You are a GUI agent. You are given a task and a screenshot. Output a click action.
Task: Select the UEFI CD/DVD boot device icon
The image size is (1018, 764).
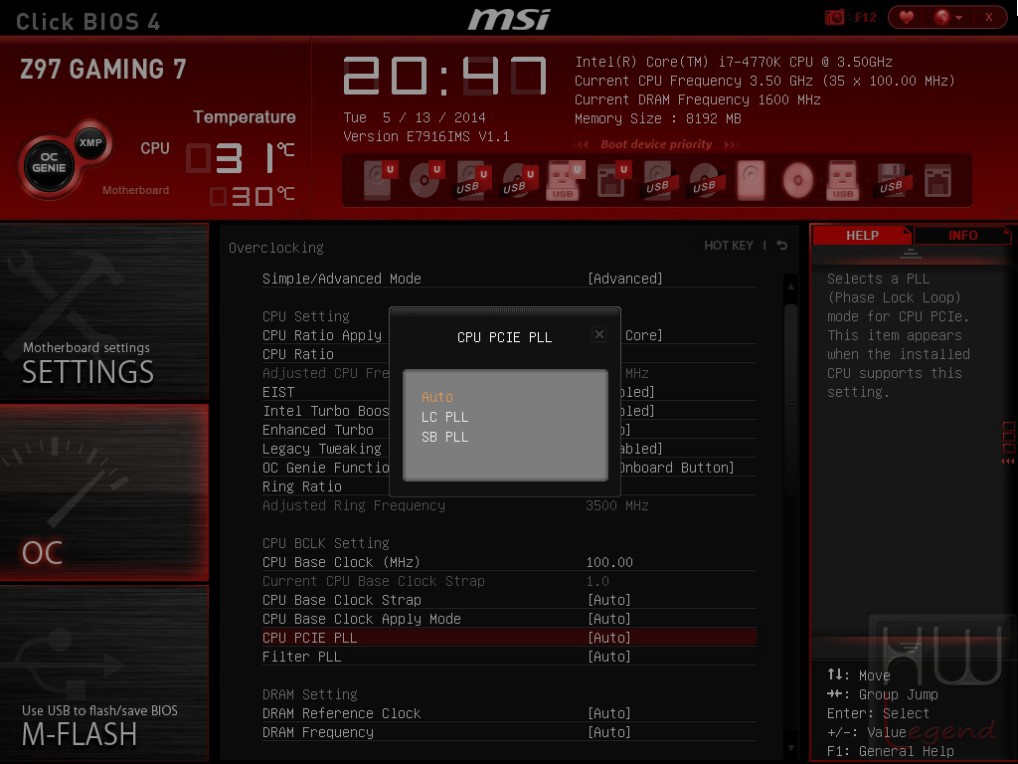pyautogui.click(x=425, y=180)
